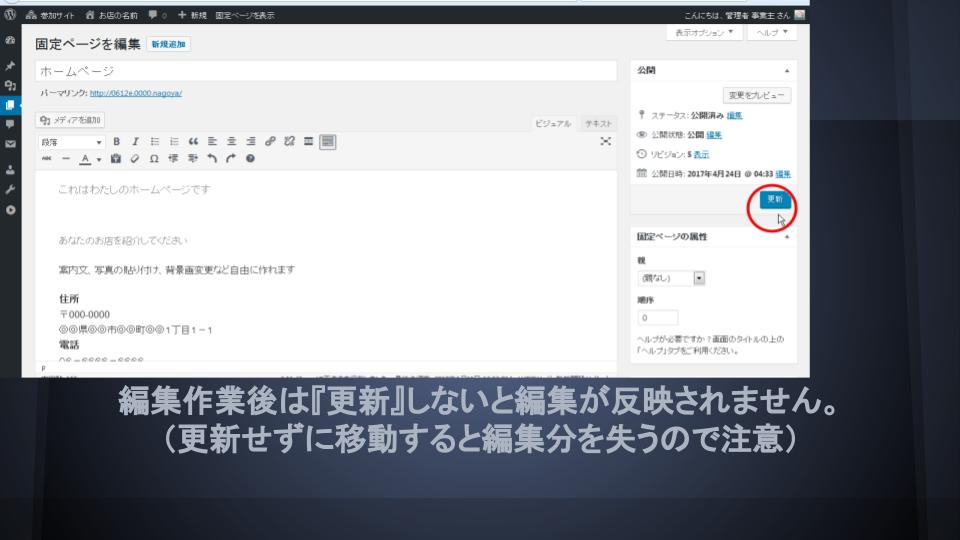This screenshot has width=960, height=540.
Task: Switch to the テキスト editor tab
Action: [x=599, y=123]
